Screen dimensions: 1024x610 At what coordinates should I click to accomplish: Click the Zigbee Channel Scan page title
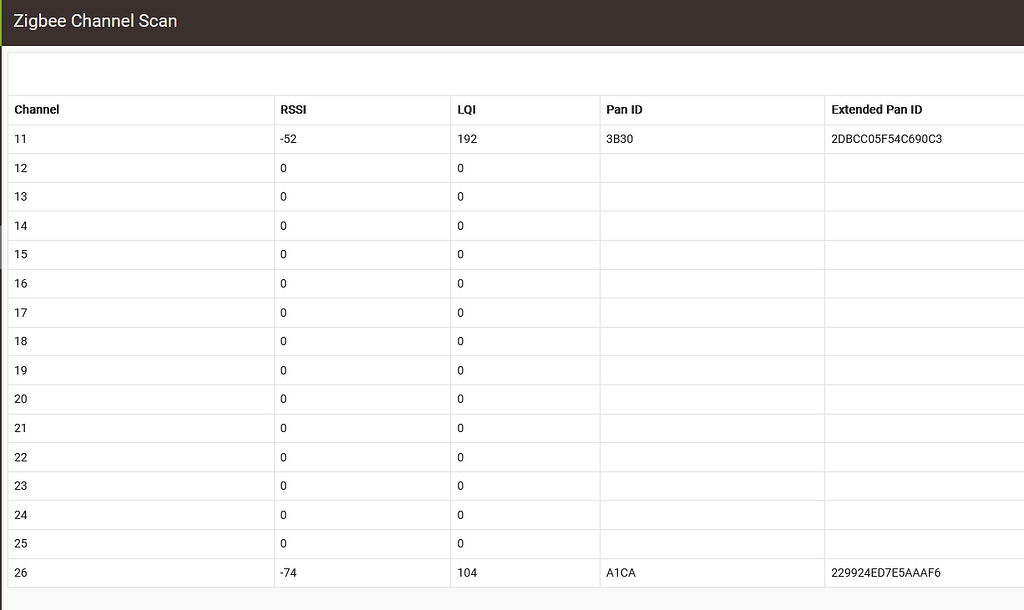[95, 21]
